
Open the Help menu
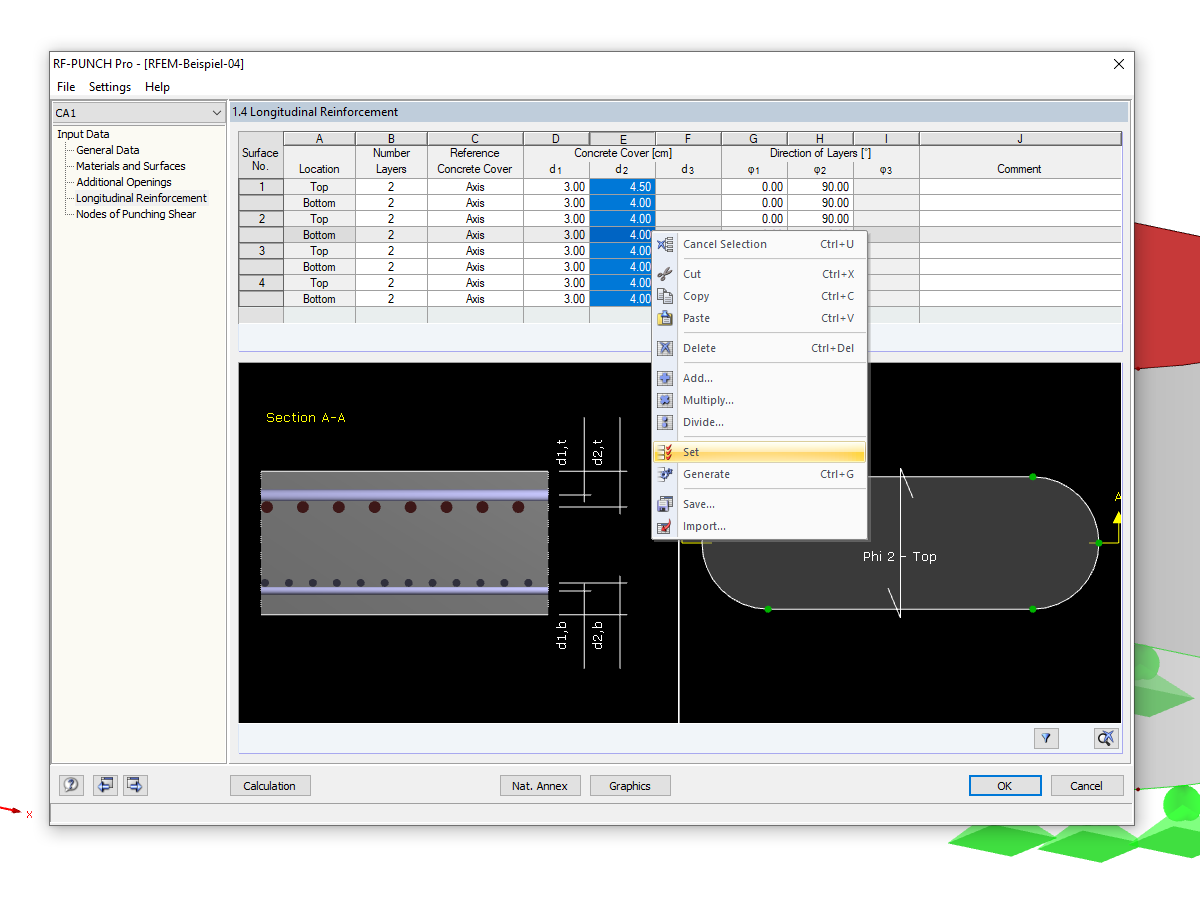point(157,87)
